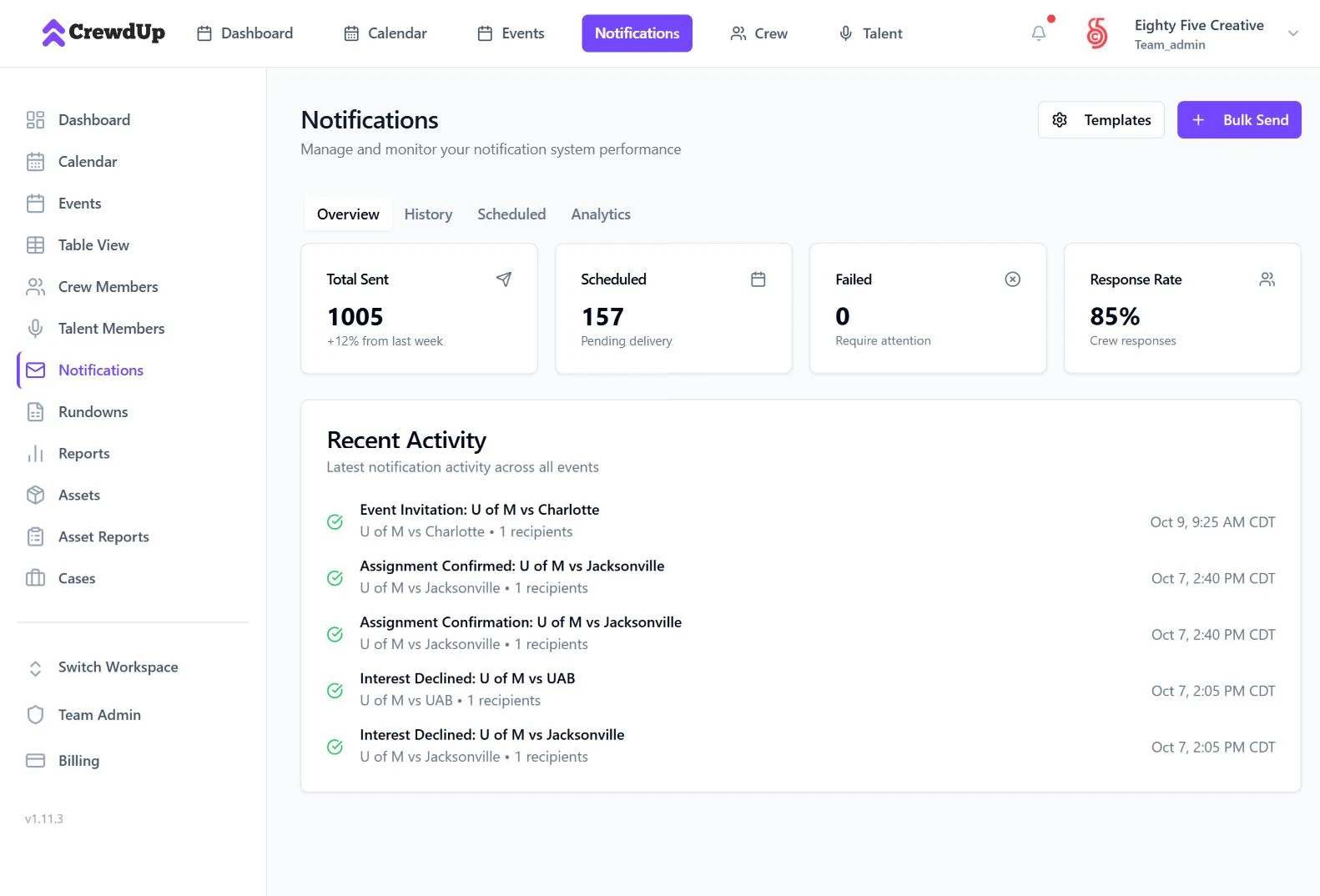
Task: Click the Scheduled card calendar icon
Action: click(x=758, y=279)
